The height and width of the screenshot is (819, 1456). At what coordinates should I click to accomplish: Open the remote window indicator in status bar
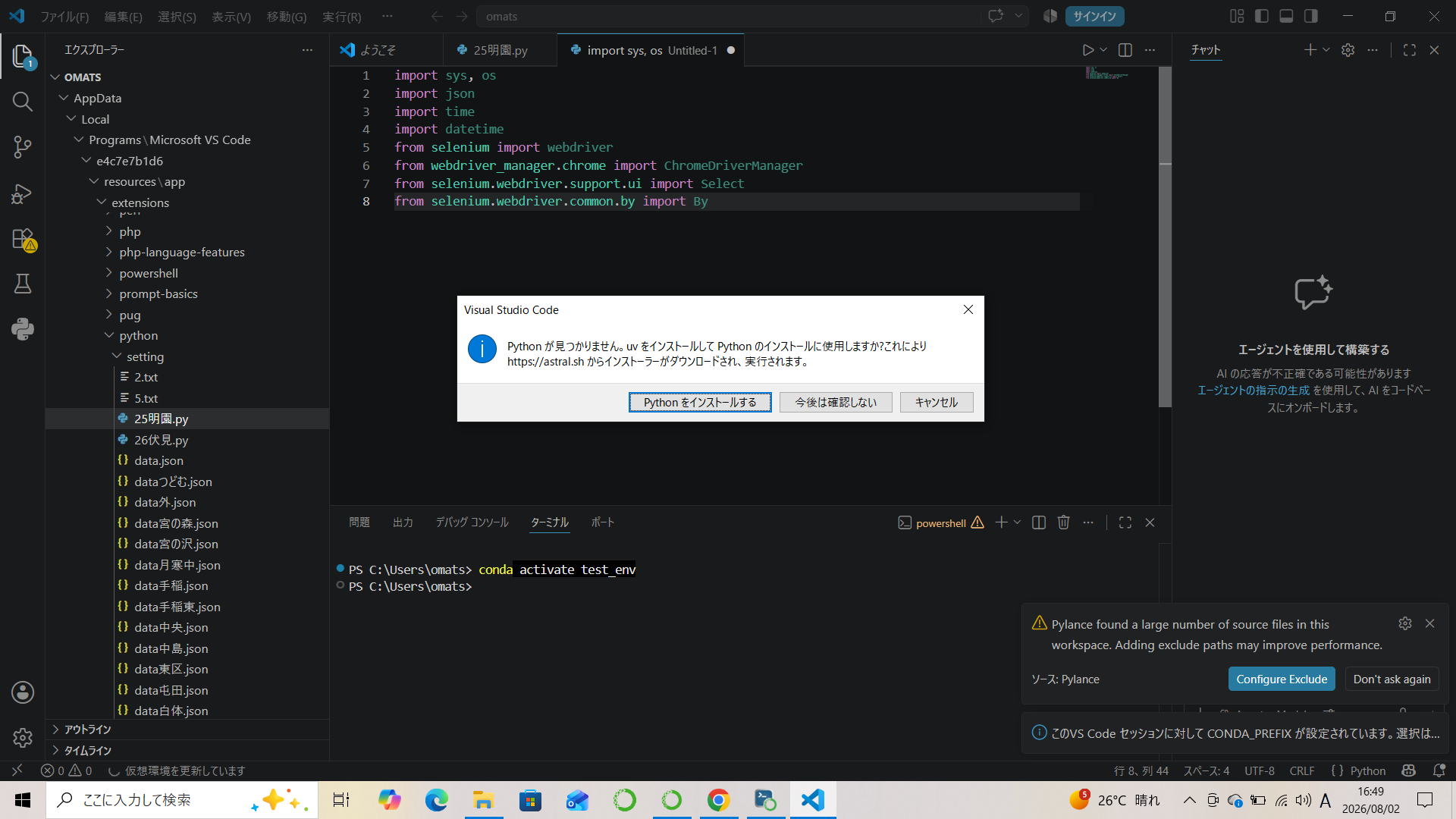tap(17, 770)
